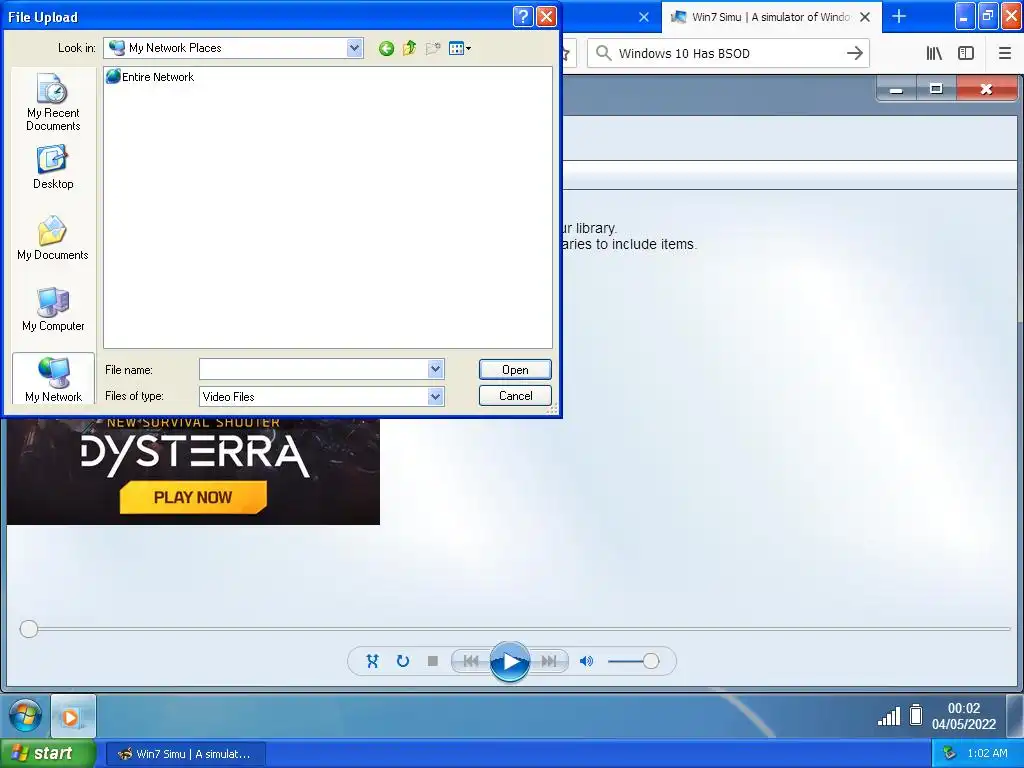Viewport: 1024px width, 768px height.
Task: Adjust the volume slider handle
Action: 650,661
